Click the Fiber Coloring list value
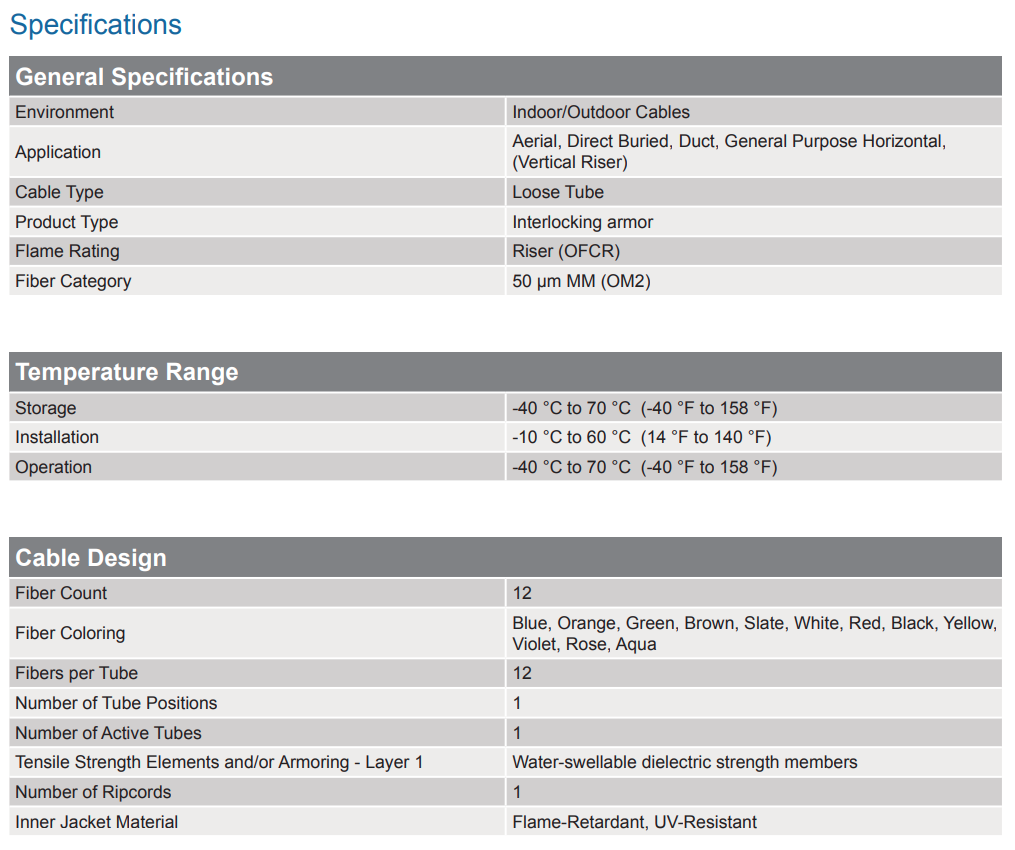 [x=754, y=633]
